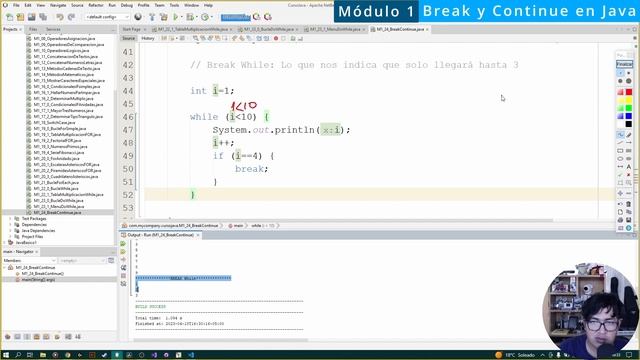640x360 pixels.
Task: Expand the JavaBasico1 project node
Action: [4, 242]
